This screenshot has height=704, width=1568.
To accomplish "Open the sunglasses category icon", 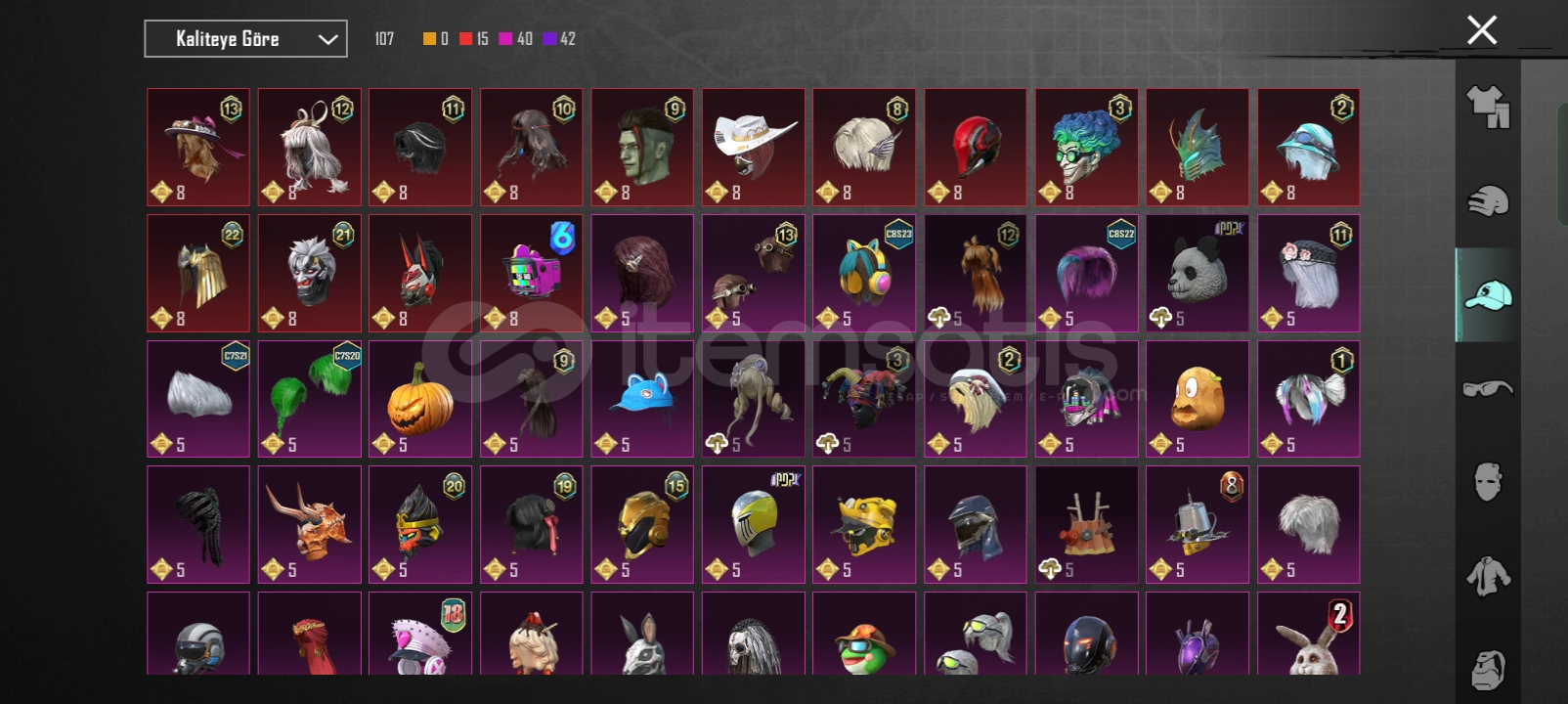I will [x=1488, y=388].
